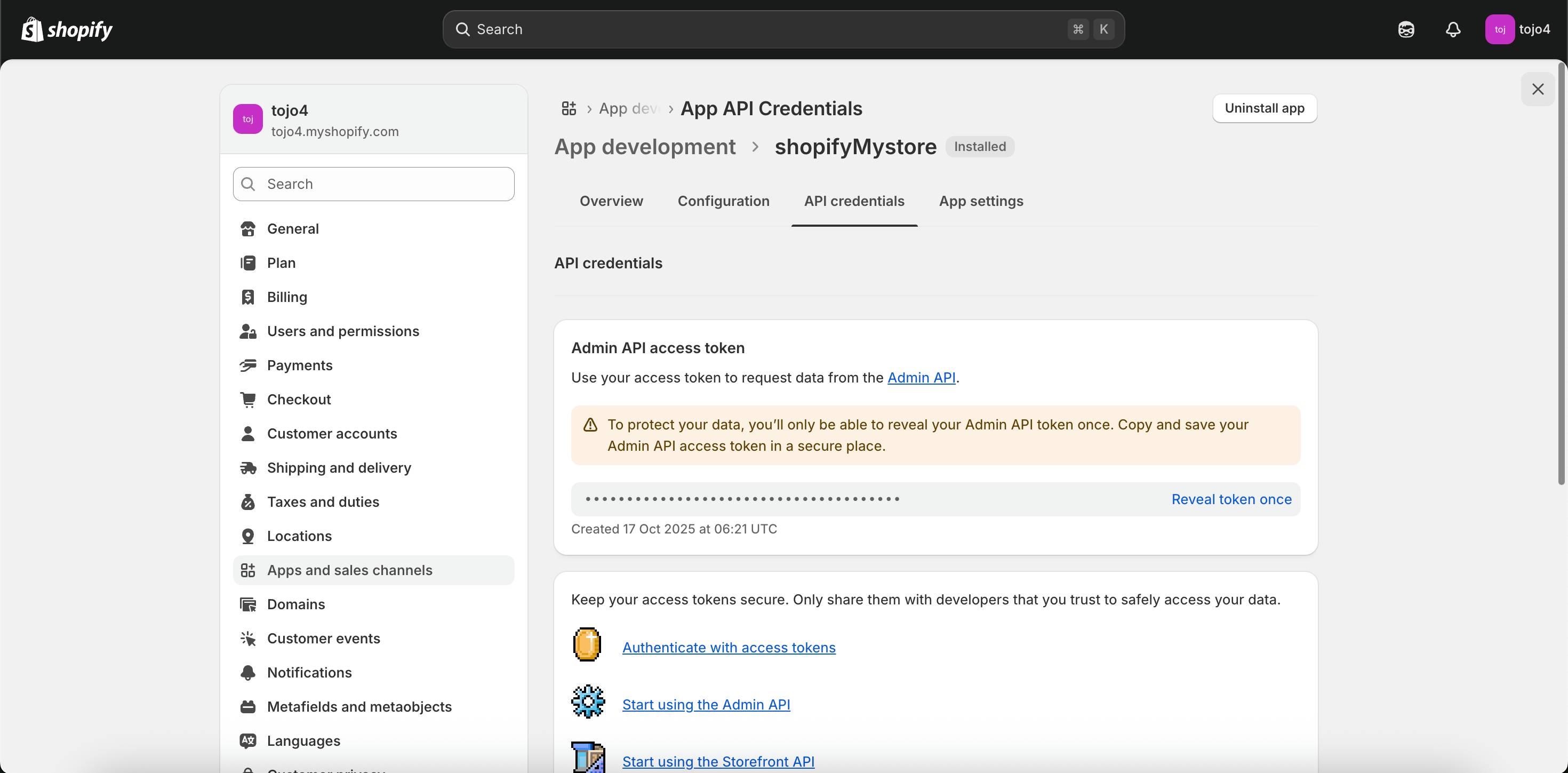The height and width of the screenshot is (773, 1568).
Task: Open Metafields and metaobjects settings
Action: (358, 706)
